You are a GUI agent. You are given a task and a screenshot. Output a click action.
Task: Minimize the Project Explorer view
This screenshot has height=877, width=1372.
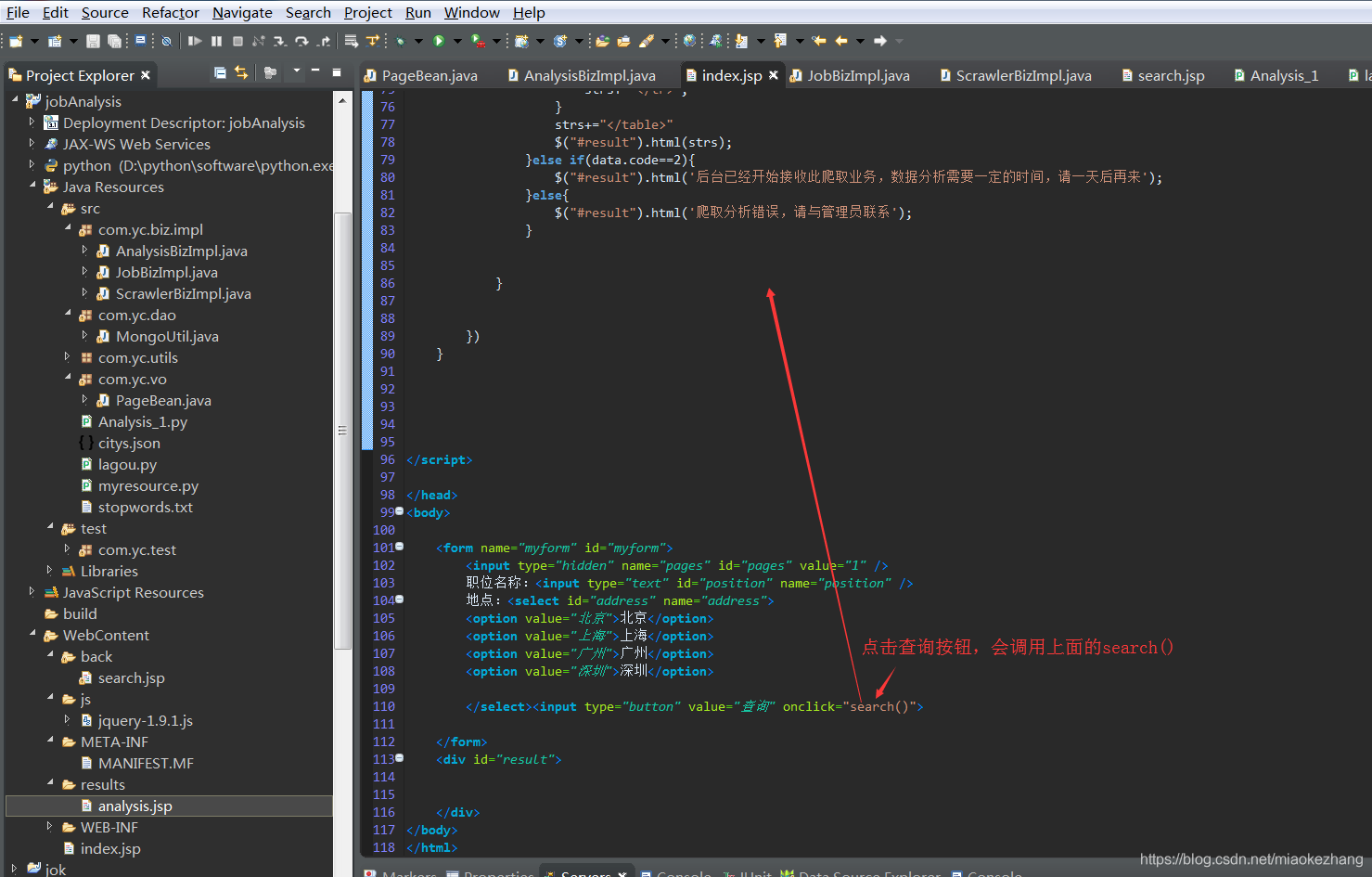point(315,71)
